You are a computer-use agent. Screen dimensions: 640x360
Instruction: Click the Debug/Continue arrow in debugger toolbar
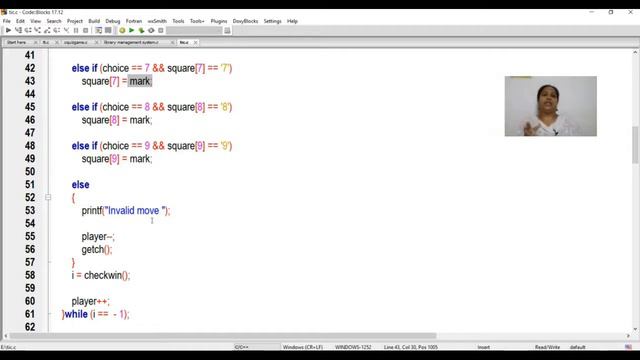pos(8,30)
